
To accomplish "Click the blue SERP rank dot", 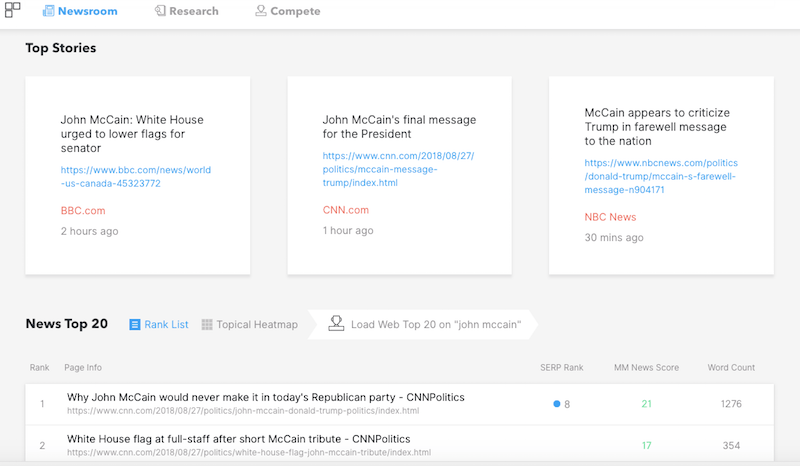I will pyautogui.click(x=557, y=404).
